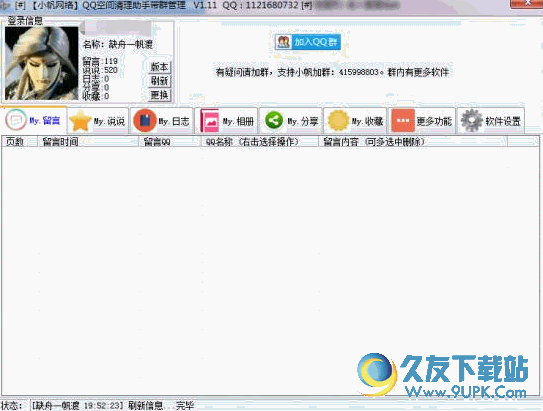Switch to the My.相册 tab
Screen dimensions: 543x411
point(226,121)
